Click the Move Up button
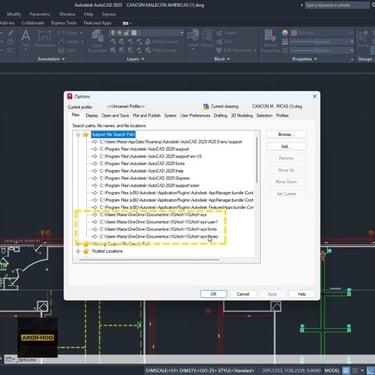Viewport: 375px width, 375px height. pos(286,170)
